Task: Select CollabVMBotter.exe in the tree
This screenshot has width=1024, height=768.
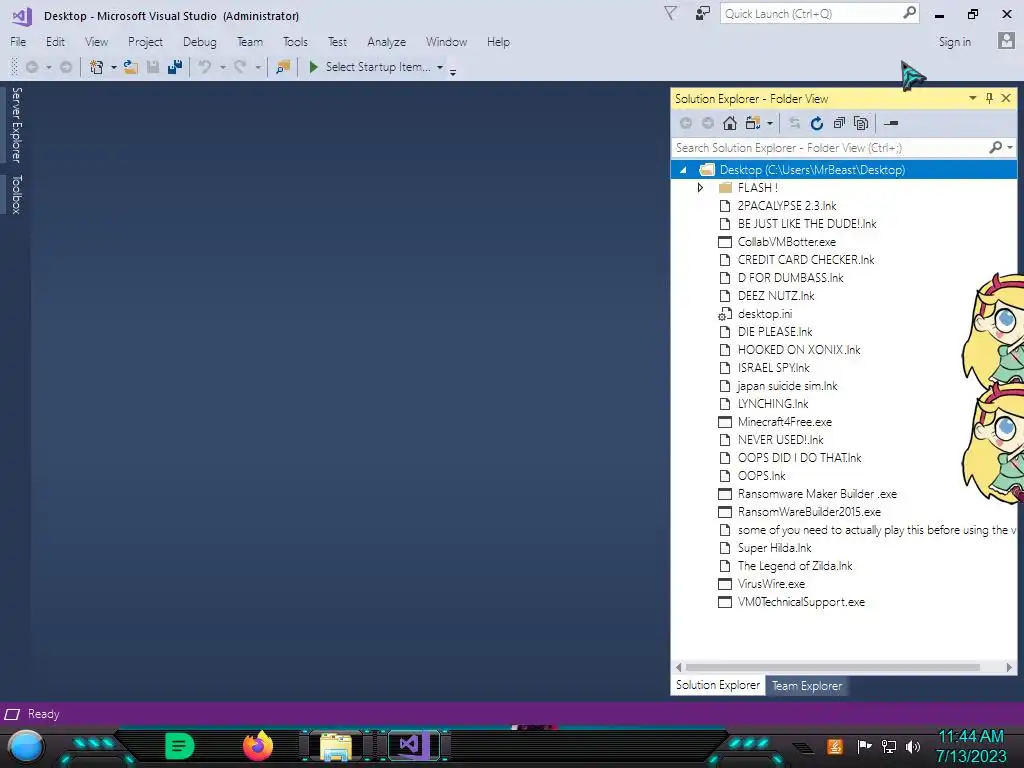Action: 786,242
